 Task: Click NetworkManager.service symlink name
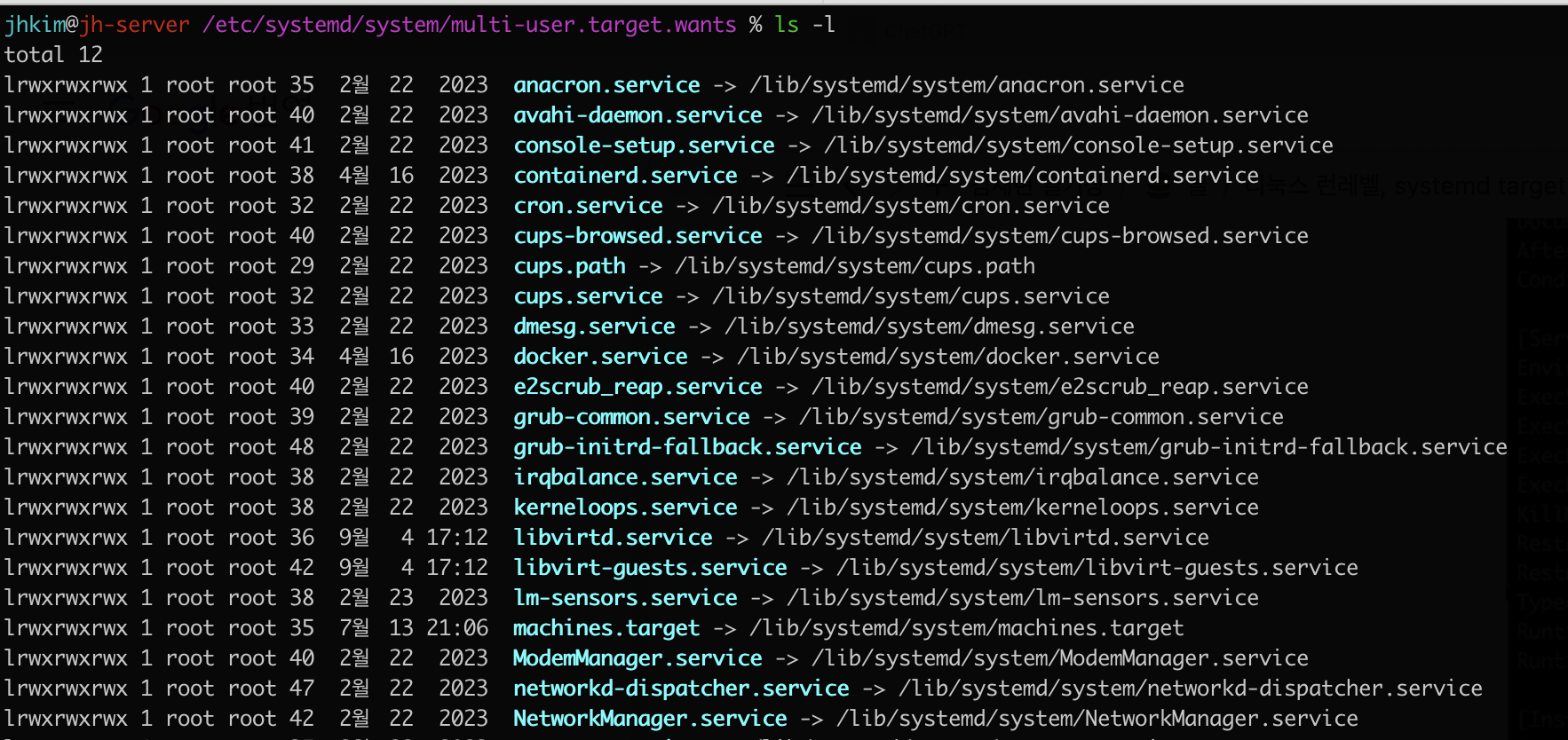650,719
